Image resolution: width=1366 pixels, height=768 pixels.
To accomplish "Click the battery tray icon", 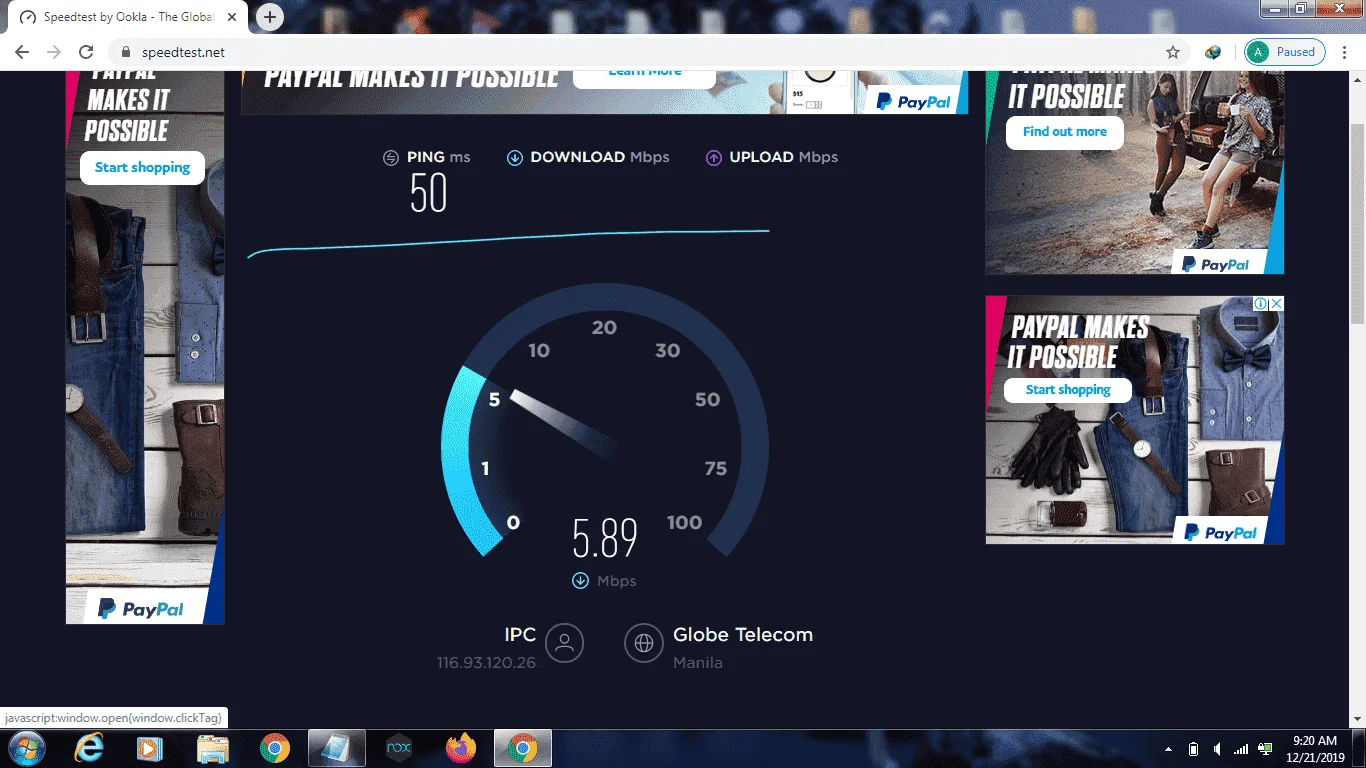I will (x=1193, y=749).
